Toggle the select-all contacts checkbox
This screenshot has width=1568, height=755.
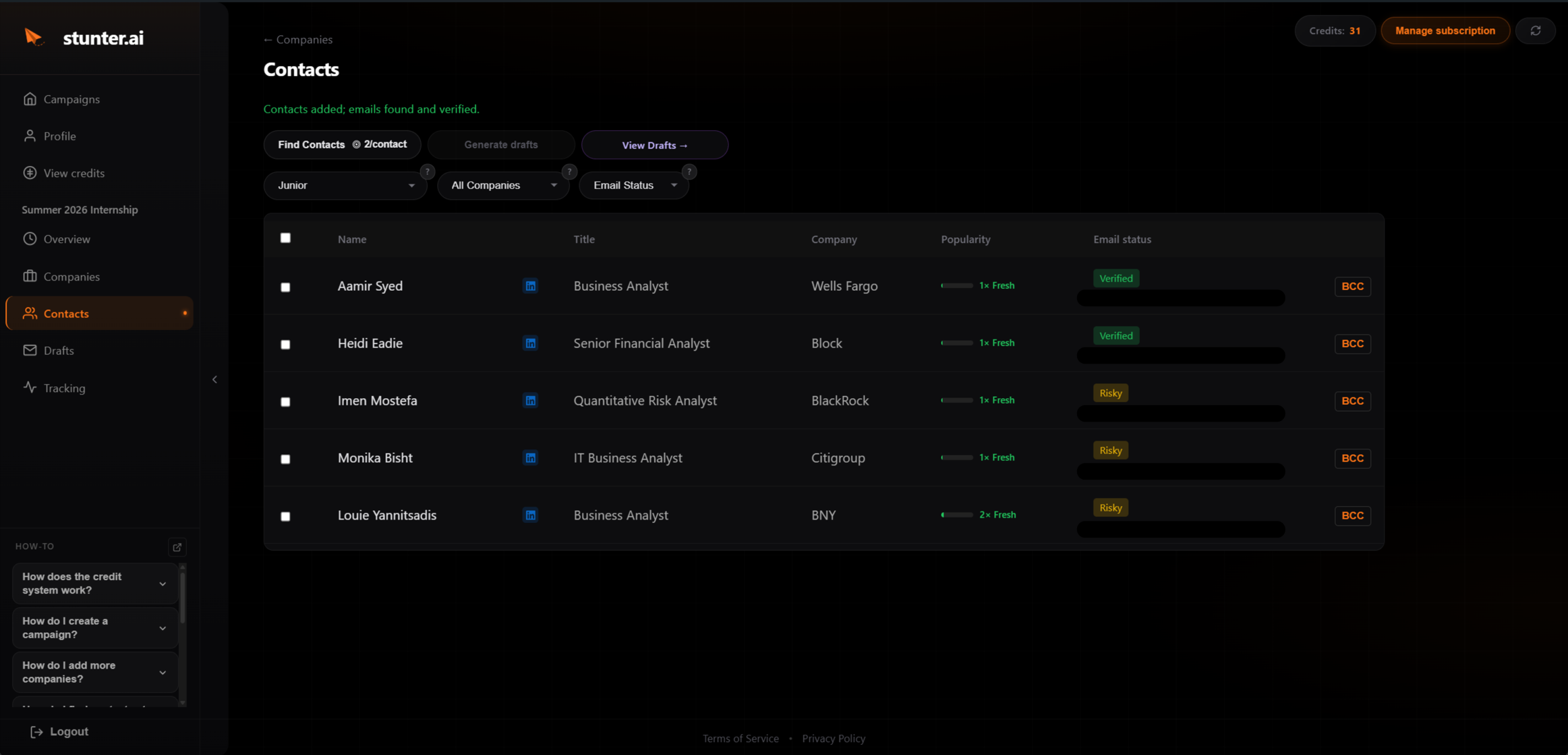click(x=285, y=238)
